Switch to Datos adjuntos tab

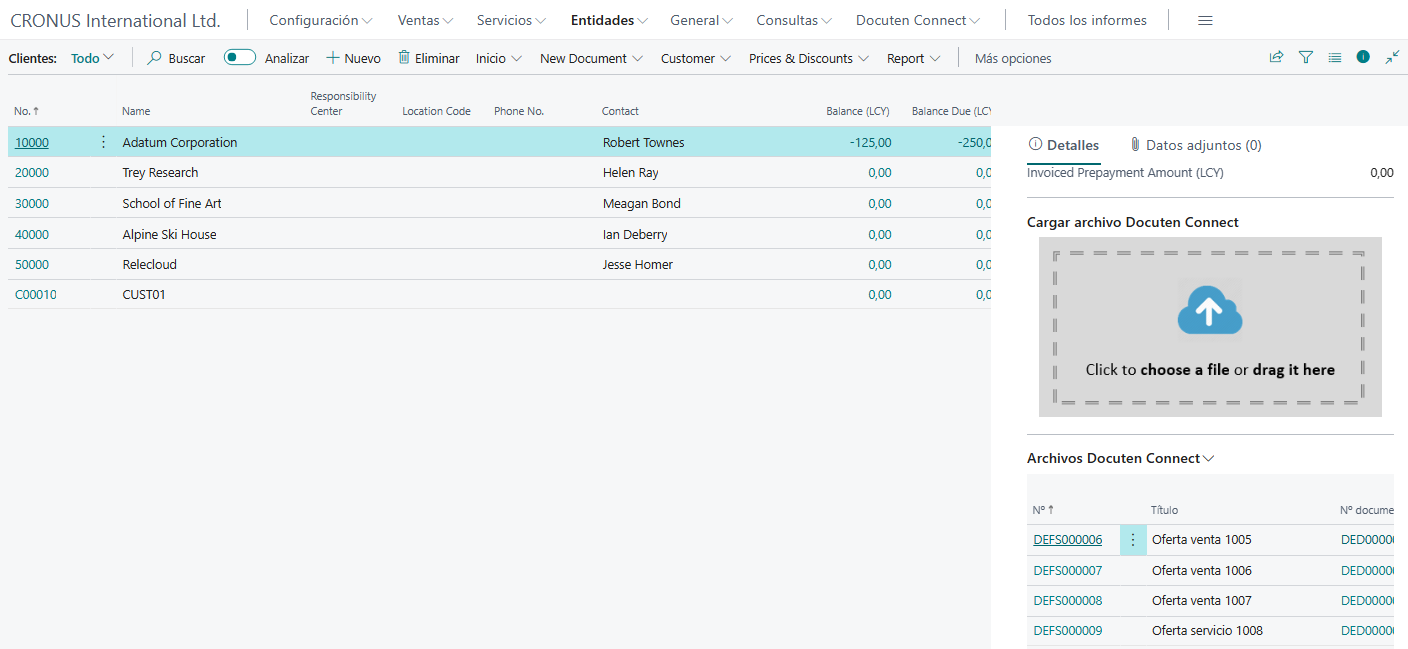tap(1195, 145)
